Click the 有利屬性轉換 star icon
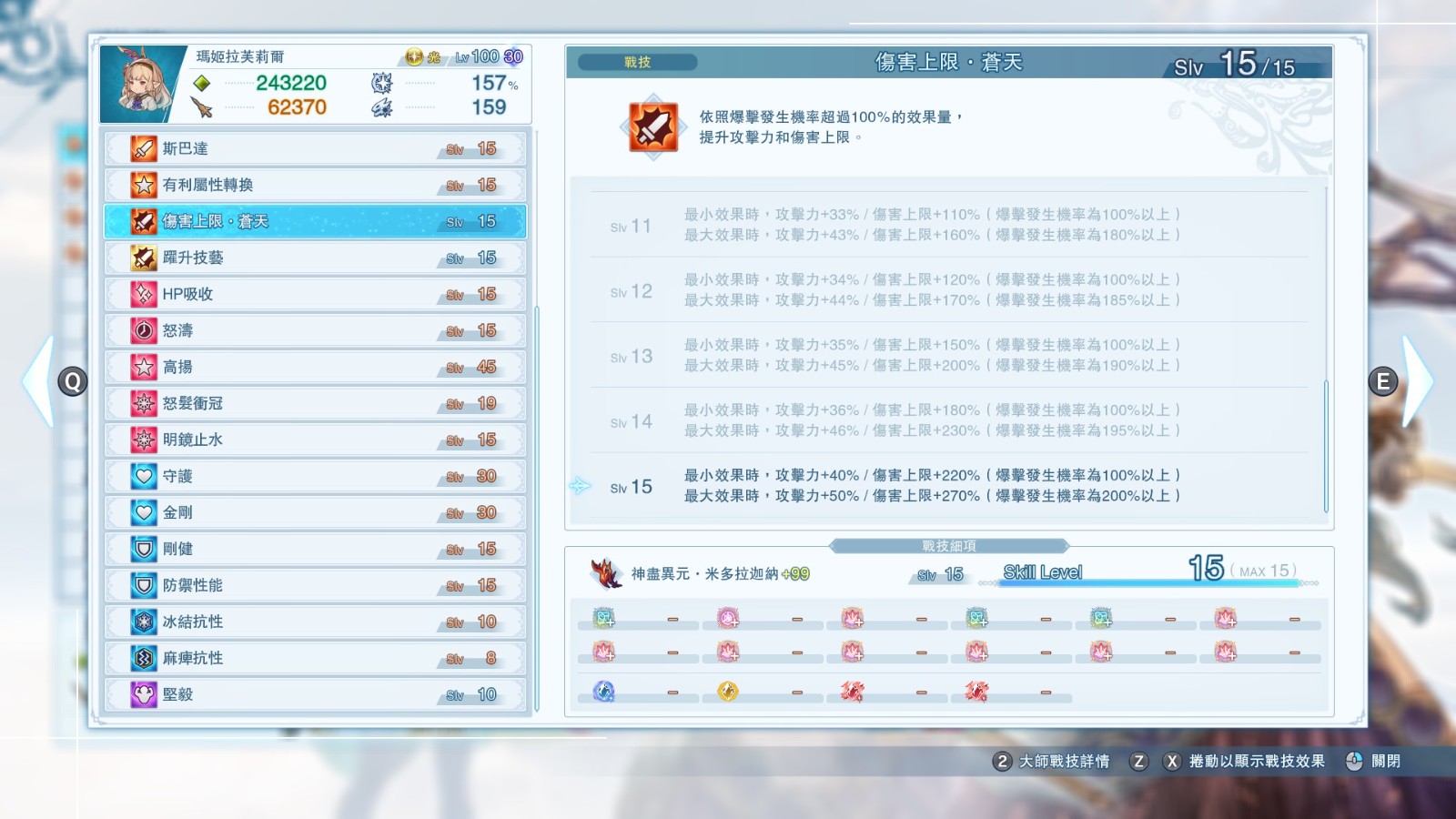The height and width of the screenshot is (819, 1456). (144, 185)
